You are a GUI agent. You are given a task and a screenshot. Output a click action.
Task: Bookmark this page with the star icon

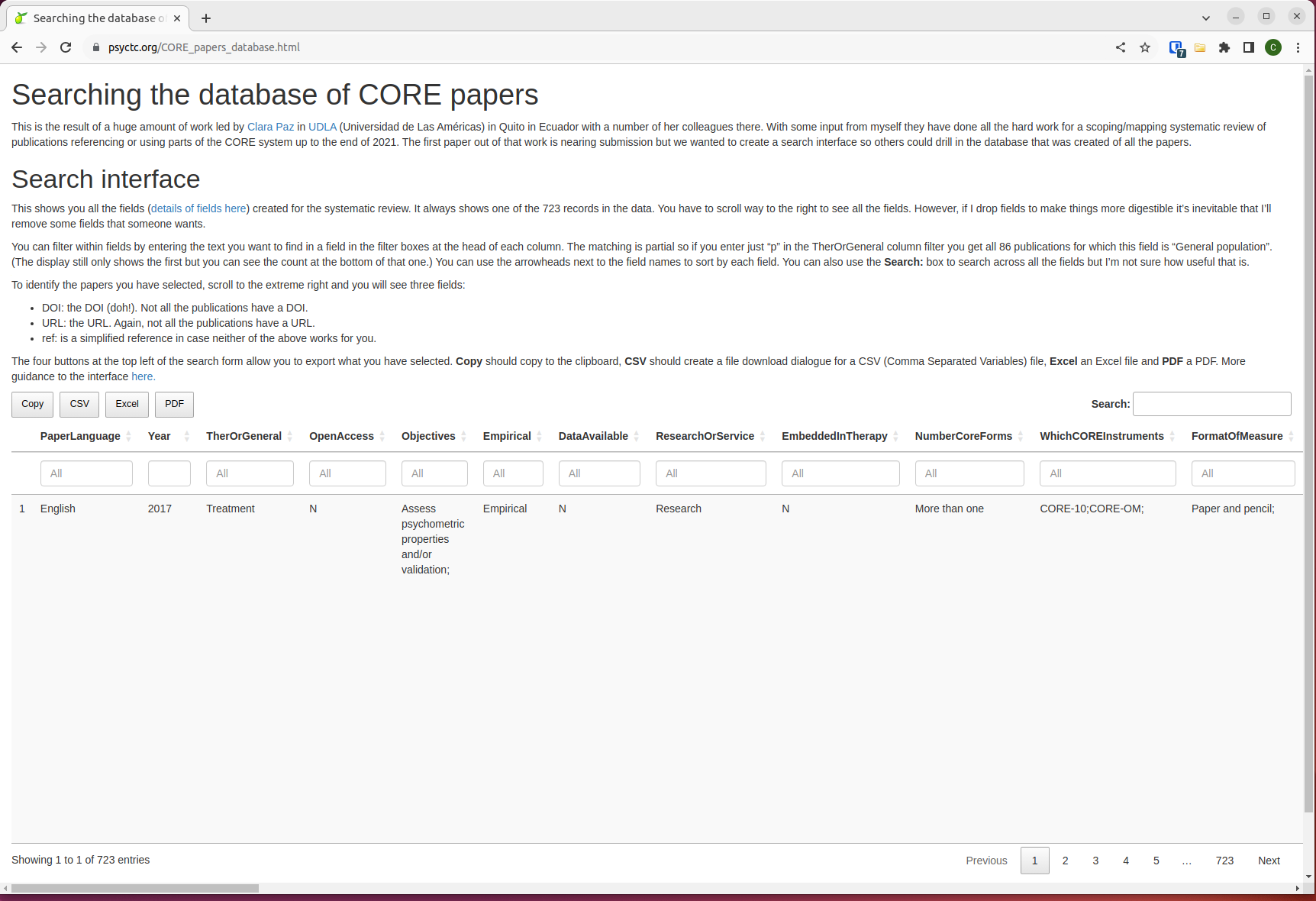(x=1144, y=47)
